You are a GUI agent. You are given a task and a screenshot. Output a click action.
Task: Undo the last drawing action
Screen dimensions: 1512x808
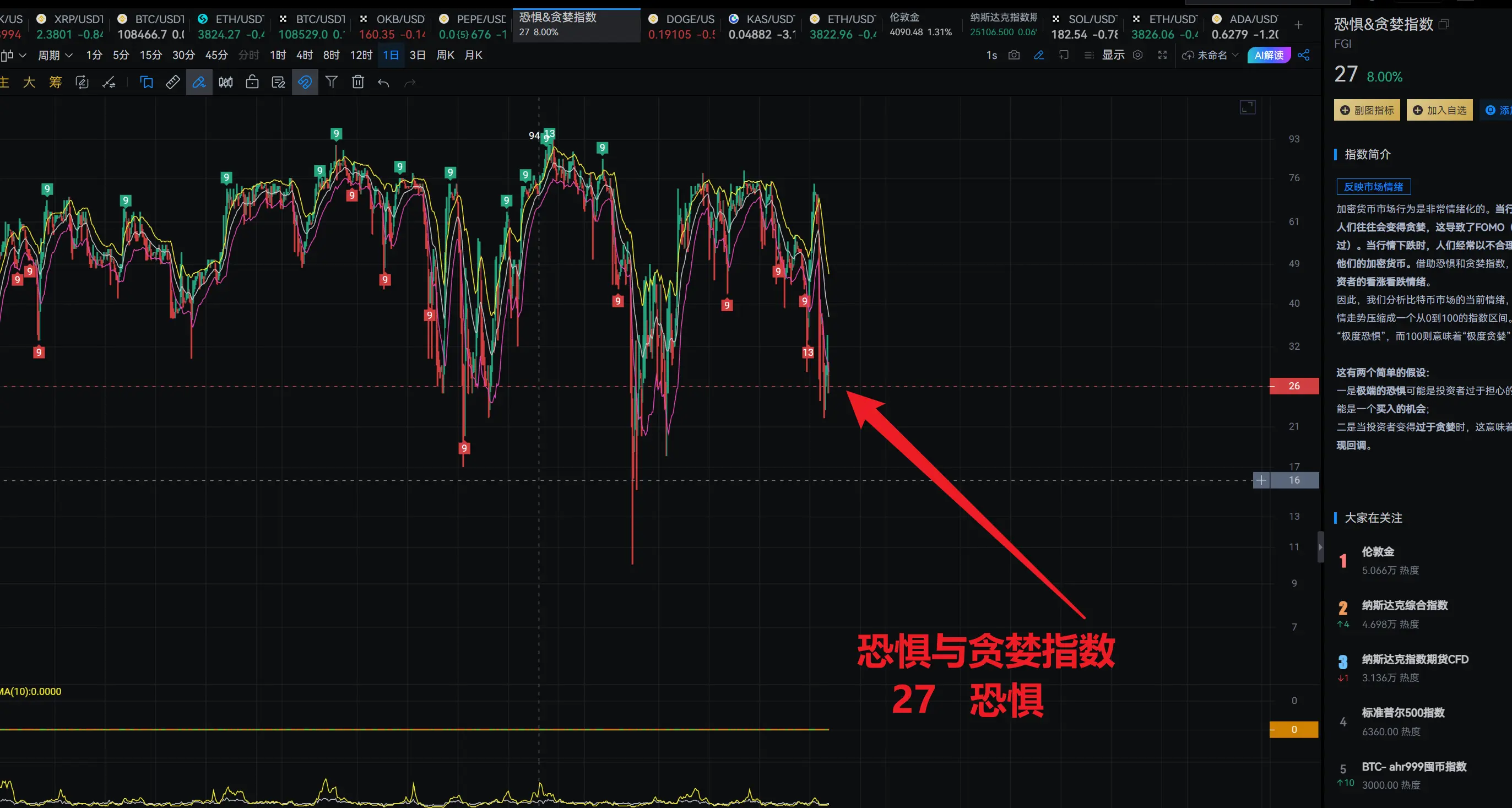point(384,83)
